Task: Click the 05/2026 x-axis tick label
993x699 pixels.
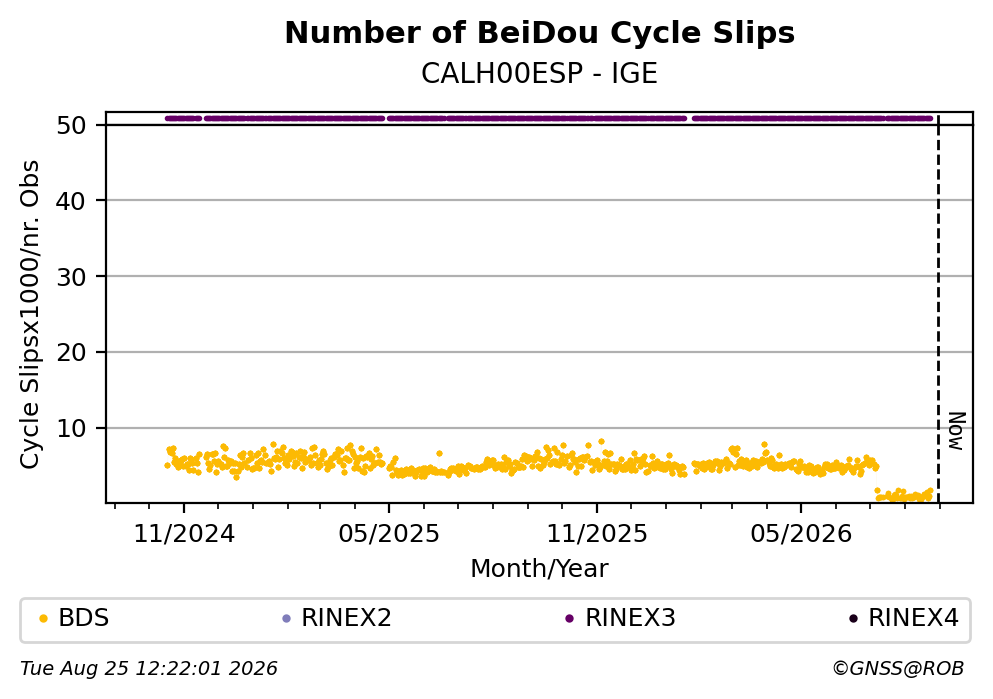Action: pyautogui.click(x=801, y=534)
